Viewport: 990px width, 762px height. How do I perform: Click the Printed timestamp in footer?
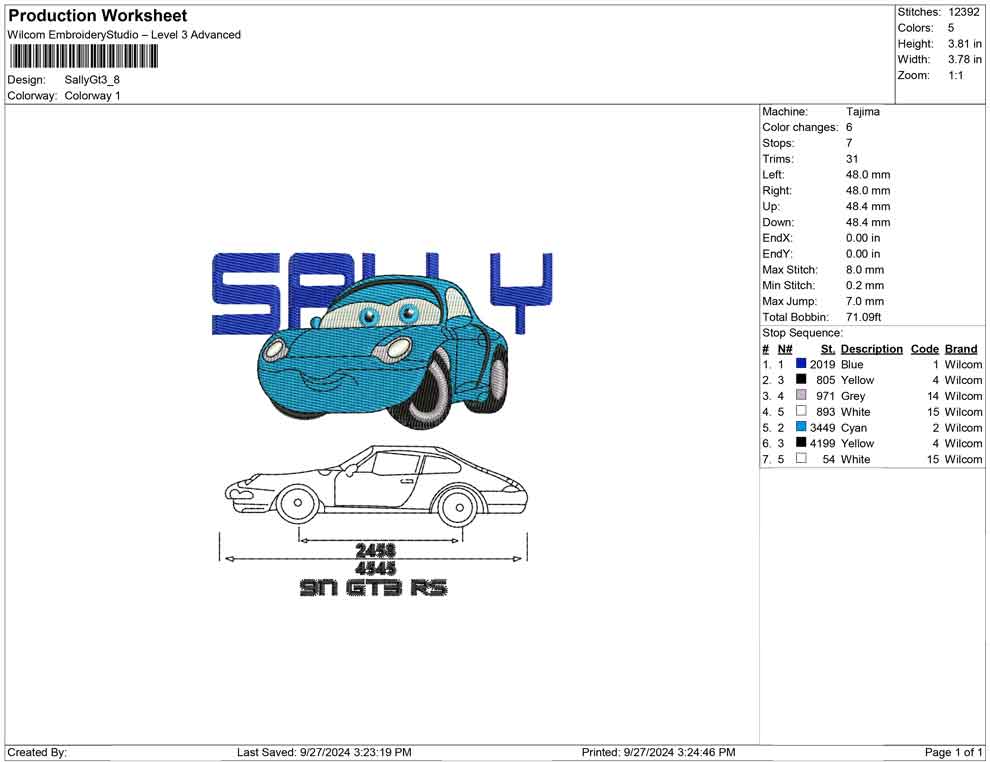[x=659, y=753]
